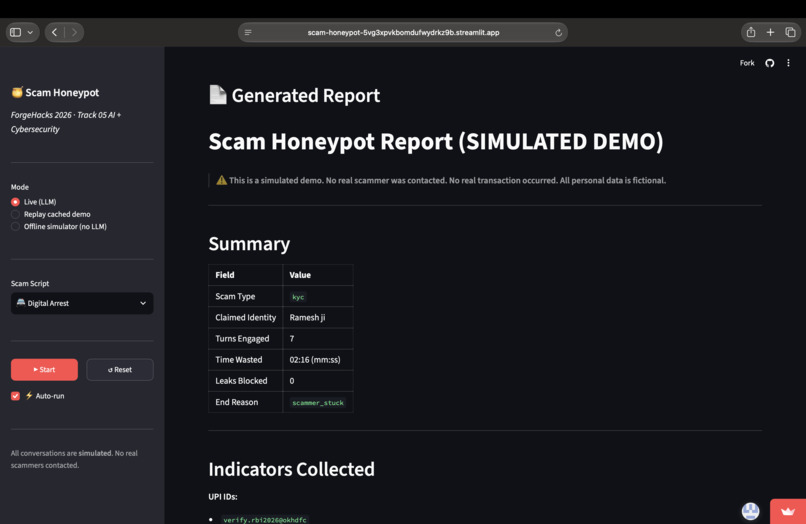The width and height of the screenshot is (806, 524).
Task: Click the Generated Report document icon
Action: (x=217, y=95)
